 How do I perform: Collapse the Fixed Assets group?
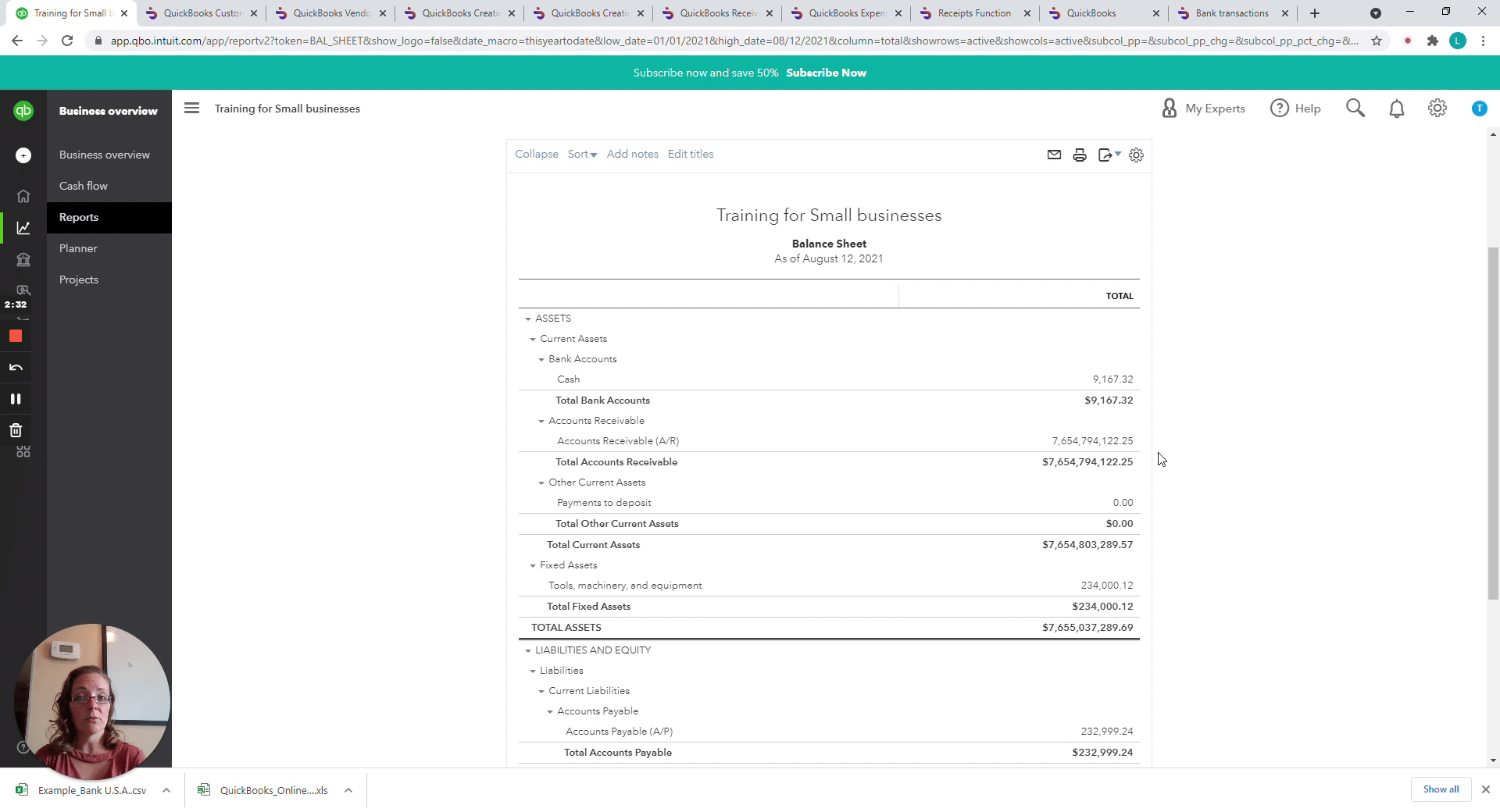[533, 565]
